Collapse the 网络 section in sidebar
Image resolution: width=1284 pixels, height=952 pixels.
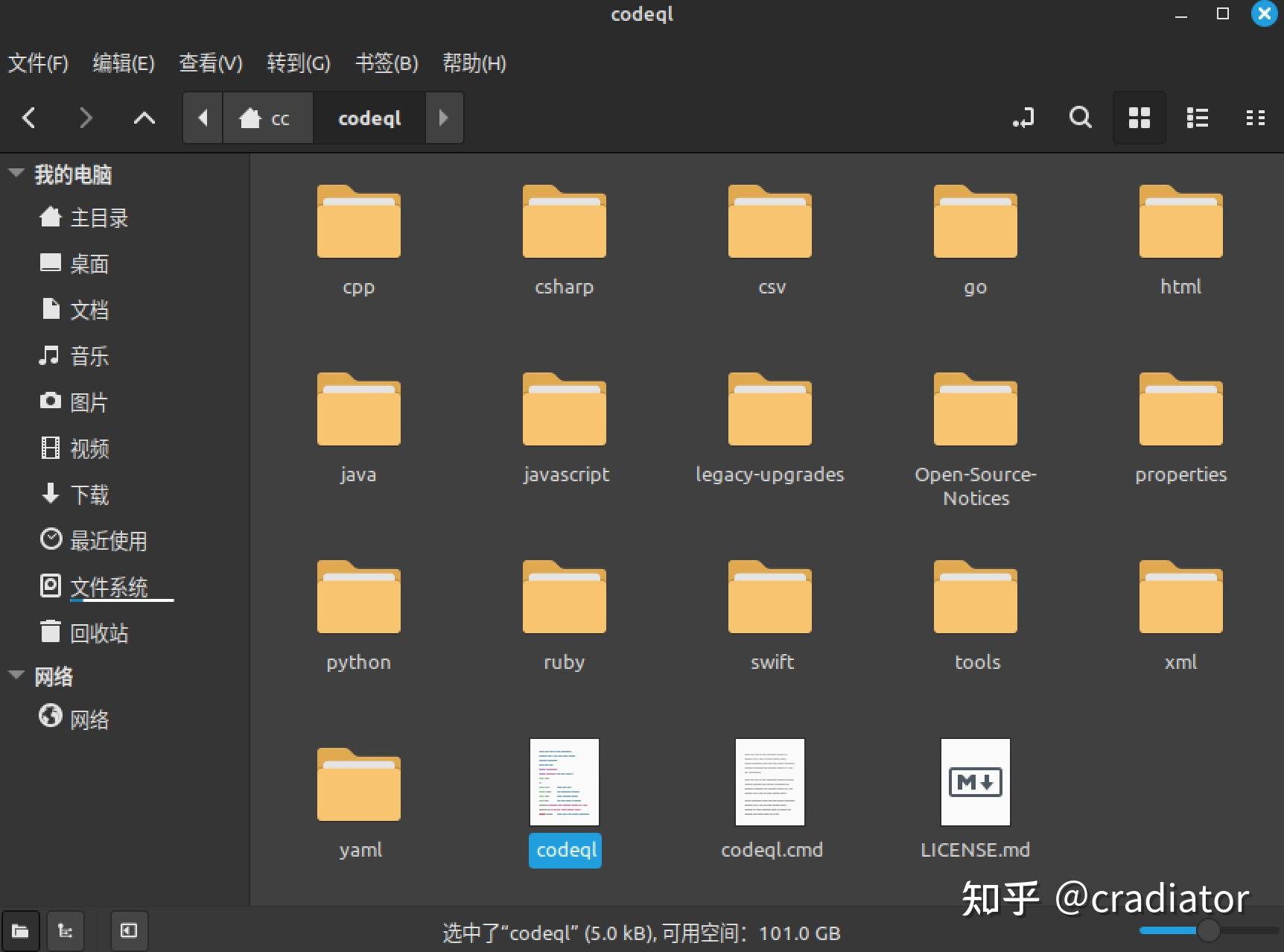pos(16,674)
